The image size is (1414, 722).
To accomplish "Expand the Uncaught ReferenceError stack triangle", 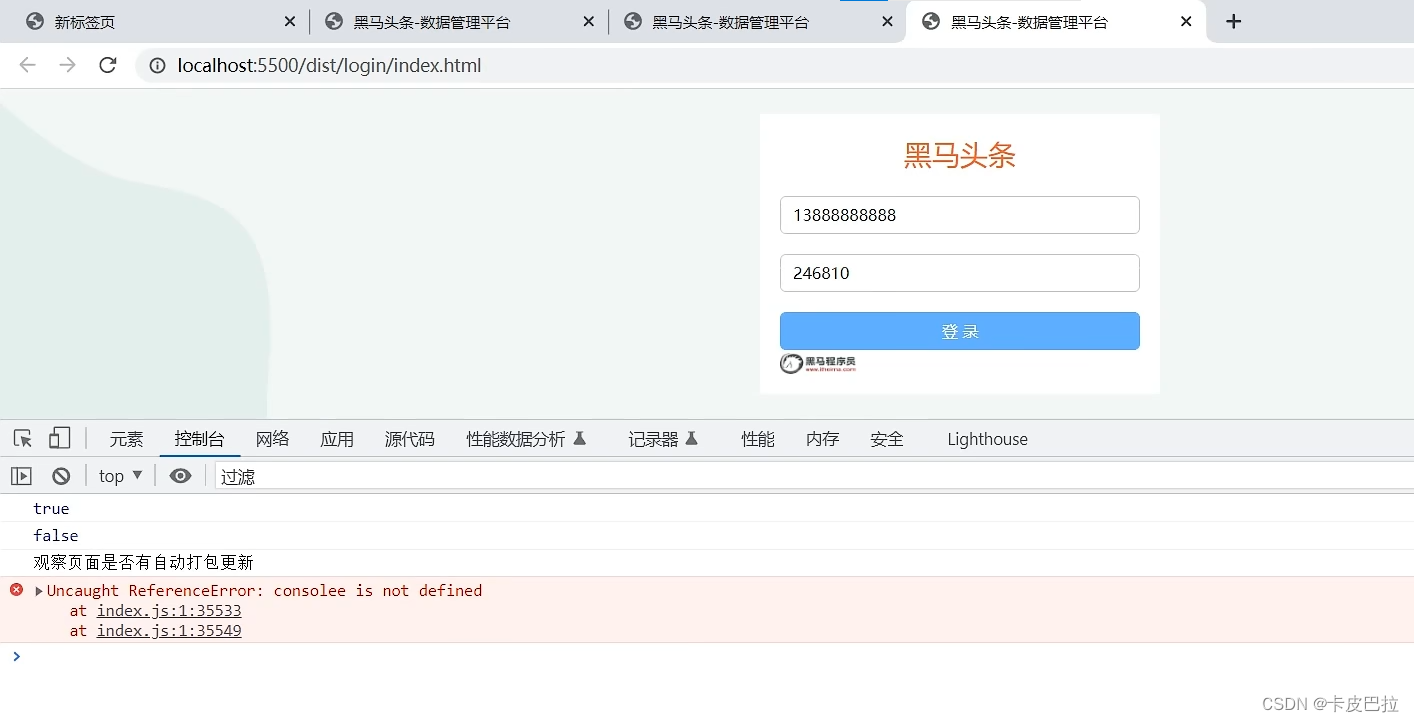I will (39, 591).
